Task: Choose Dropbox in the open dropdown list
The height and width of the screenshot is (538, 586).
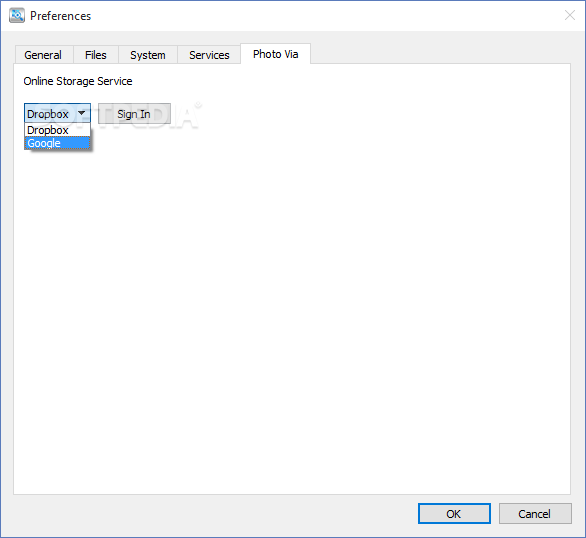Action: [57, 130]
